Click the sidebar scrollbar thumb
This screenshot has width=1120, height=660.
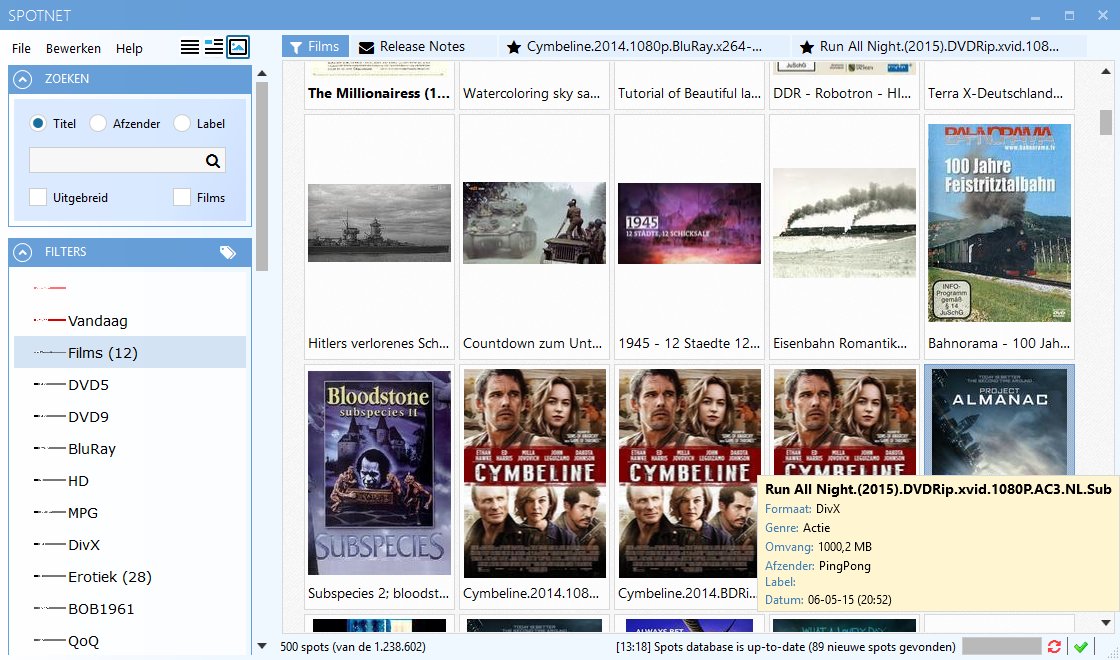pos(262,176)
